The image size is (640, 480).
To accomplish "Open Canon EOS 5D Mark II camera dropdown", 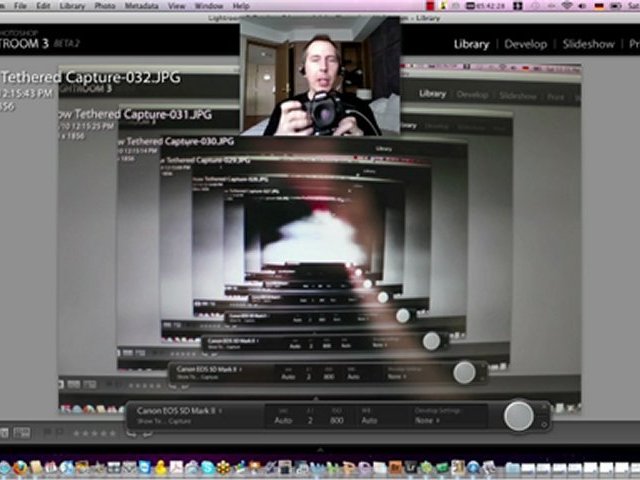I will click(x=178, y=411).
